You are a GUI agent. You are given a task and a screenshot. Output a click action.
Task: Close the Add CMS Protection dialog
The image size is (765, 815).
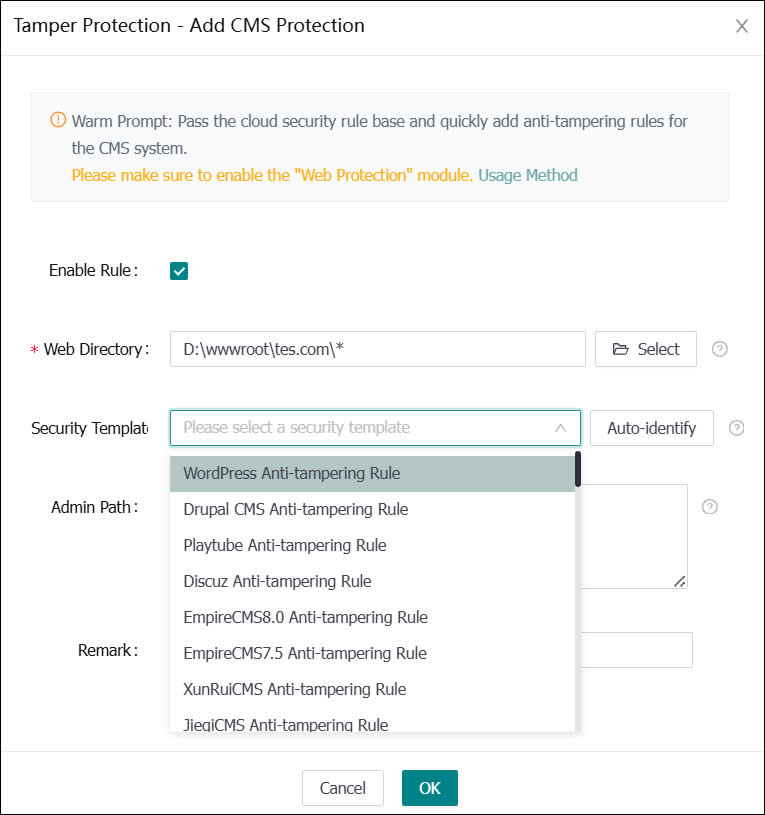point(742,26)
